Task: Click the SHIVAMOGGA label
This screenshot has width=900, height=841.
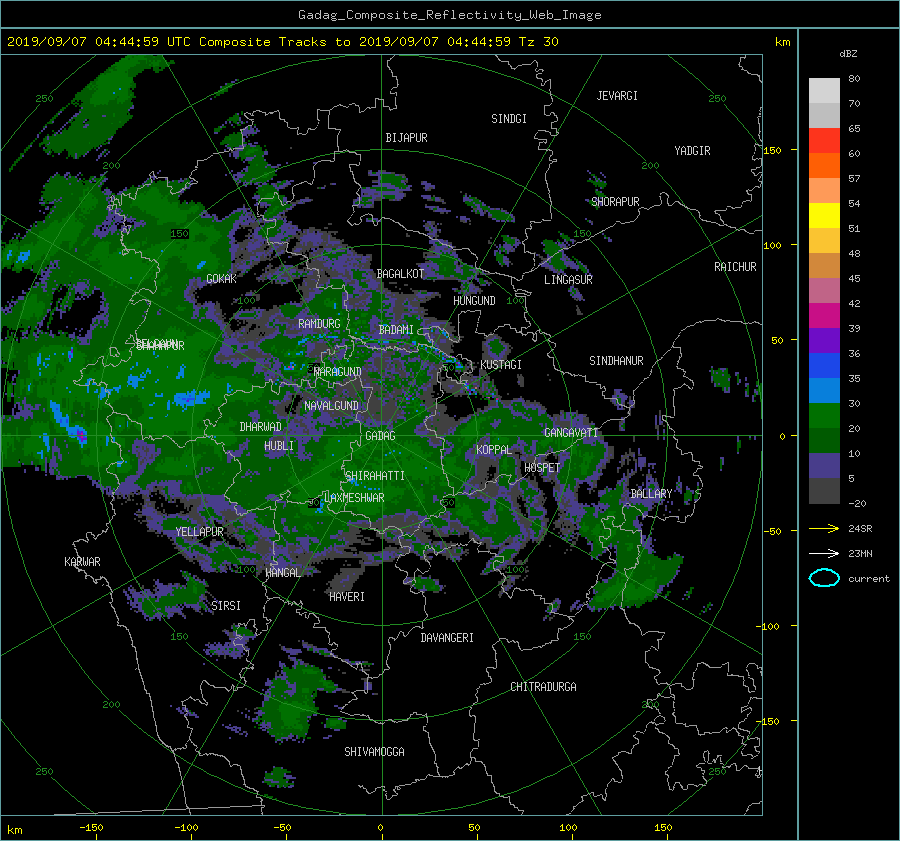Action: point(374,752)
